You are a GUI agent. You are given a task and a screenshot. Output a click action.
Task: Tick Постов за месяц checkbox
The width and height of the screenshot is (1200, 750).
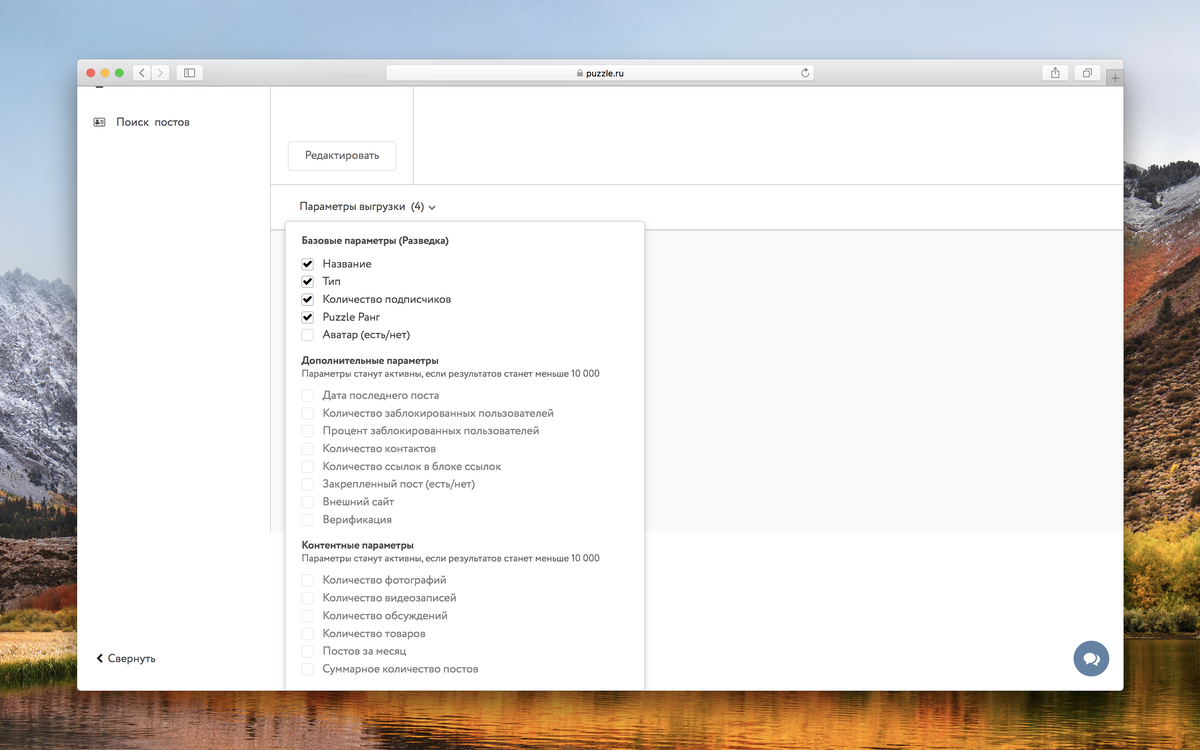308,651
